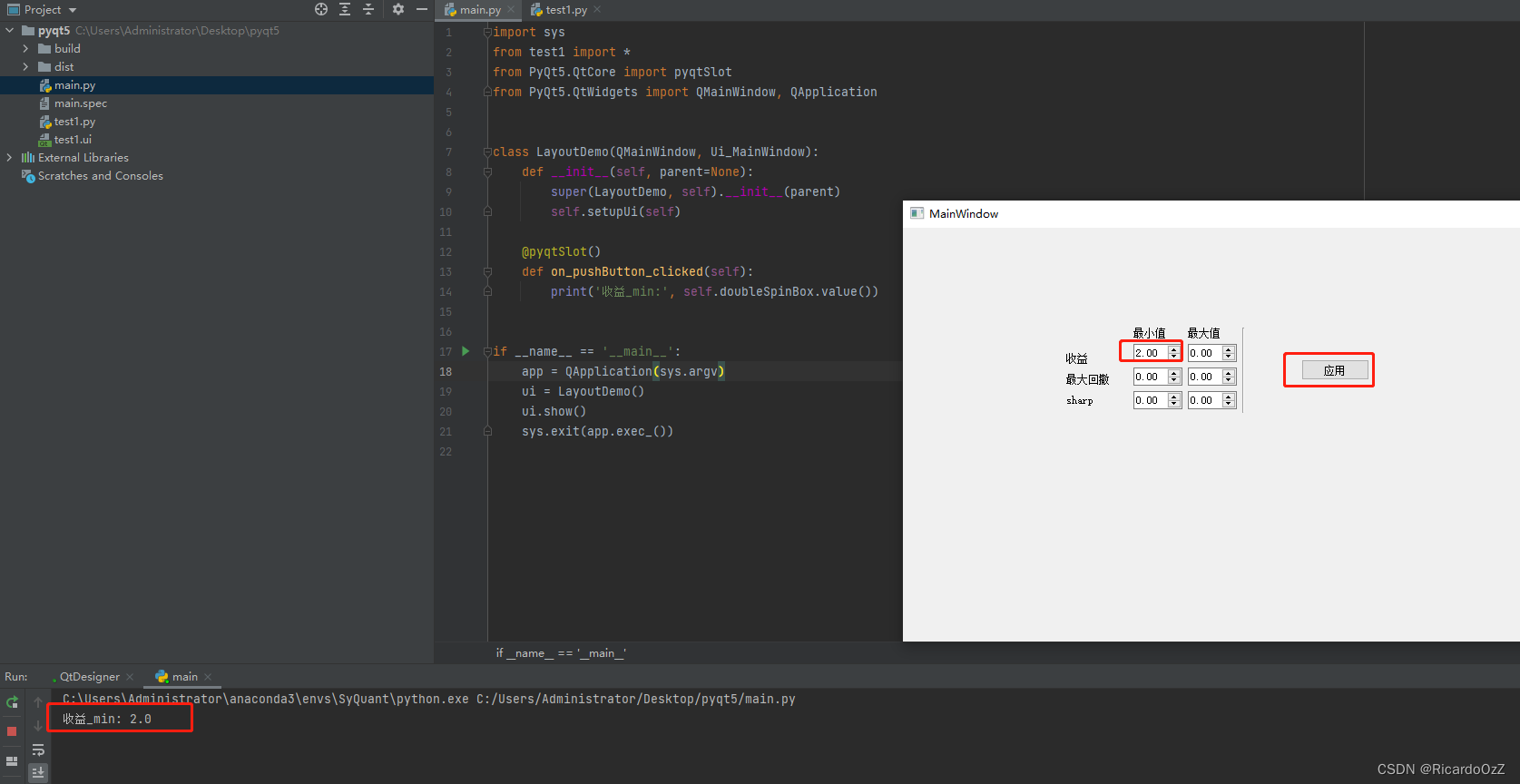Click the 最大回撤 label in MainWindow
This screenshot has height=784, width=1520.
[x=1087, y=379]
